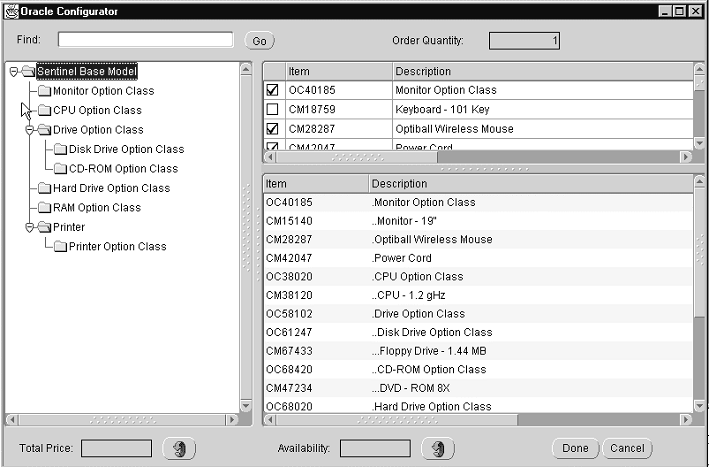The width and height of the screenshot is (710, 468).
Task: Select Sentinel Base Model in the tree
Action: click(x=86, y=72)
